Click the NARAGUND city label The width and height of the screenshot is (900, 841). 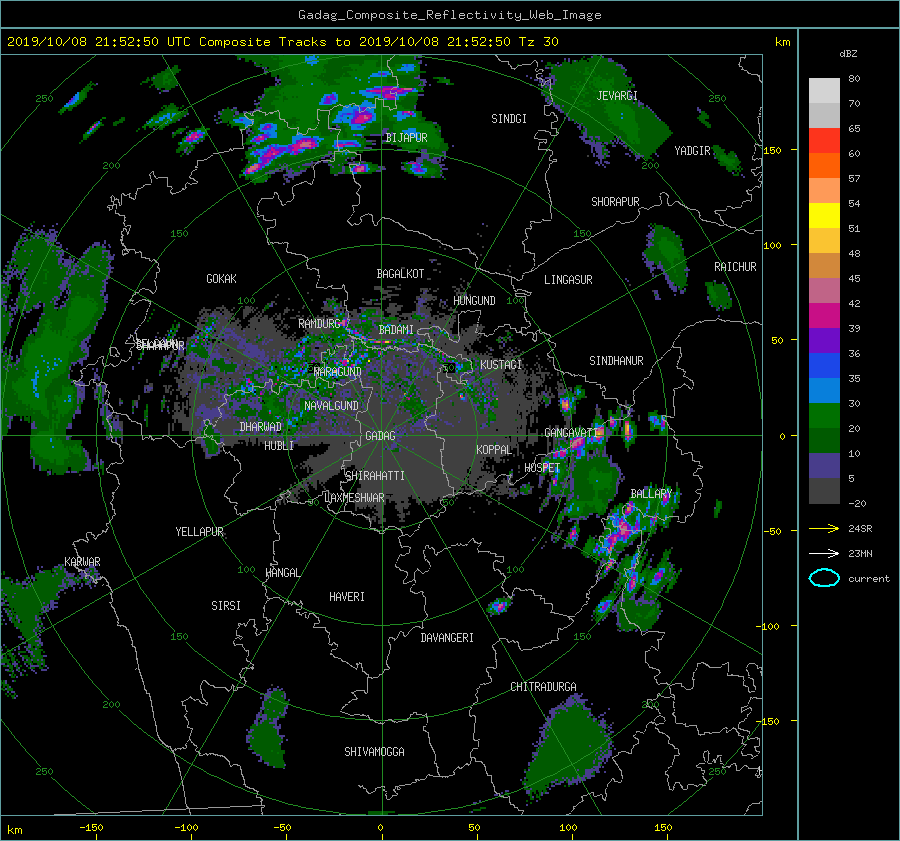(x=338, y=372)
